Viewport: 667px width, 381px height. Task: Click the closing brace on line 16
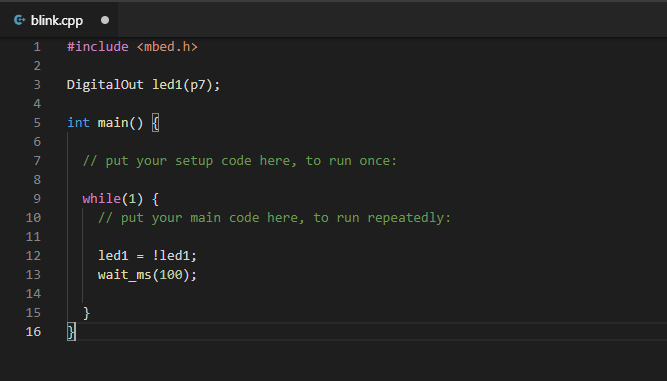pyautogui.click(x=71, y=332)
